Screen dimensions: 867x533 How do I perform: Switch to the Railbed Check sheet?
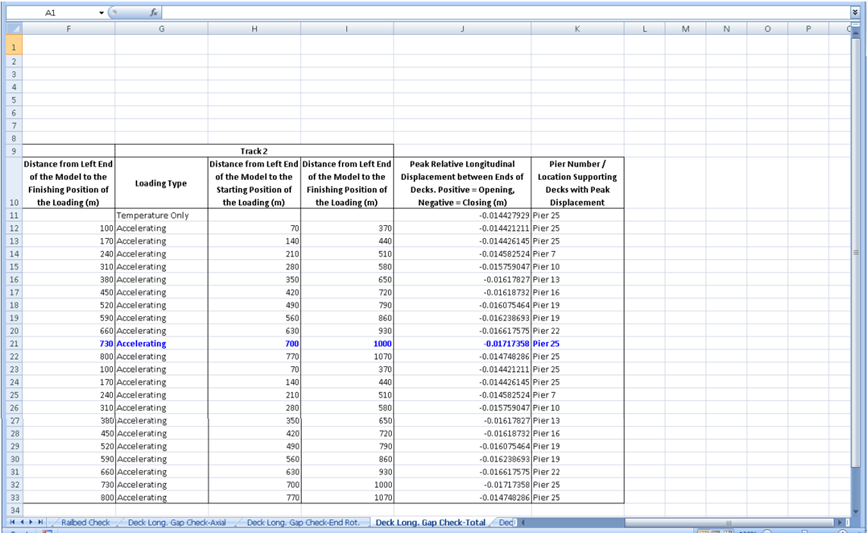coord(85,522)
